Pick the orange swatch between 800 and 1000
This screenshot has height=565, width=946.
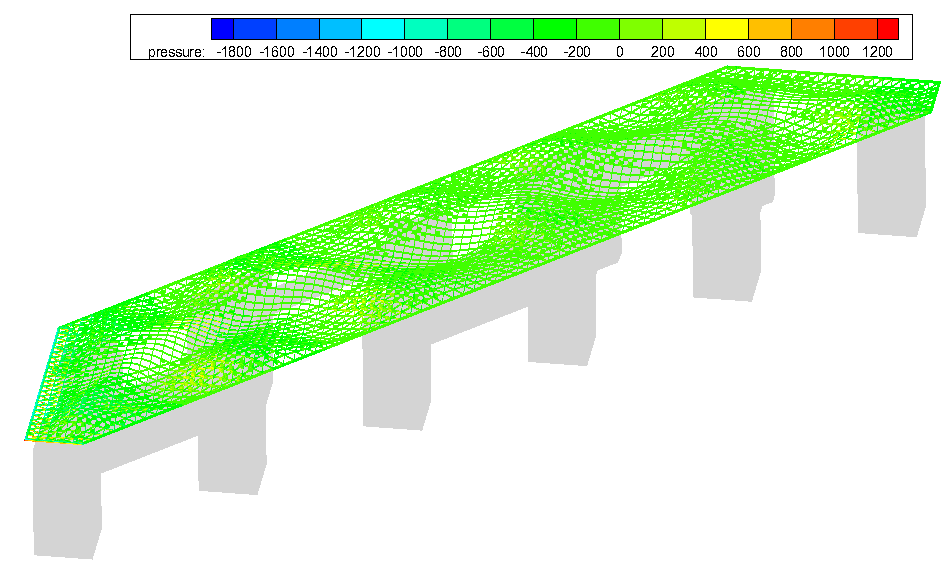coord(813,29)
